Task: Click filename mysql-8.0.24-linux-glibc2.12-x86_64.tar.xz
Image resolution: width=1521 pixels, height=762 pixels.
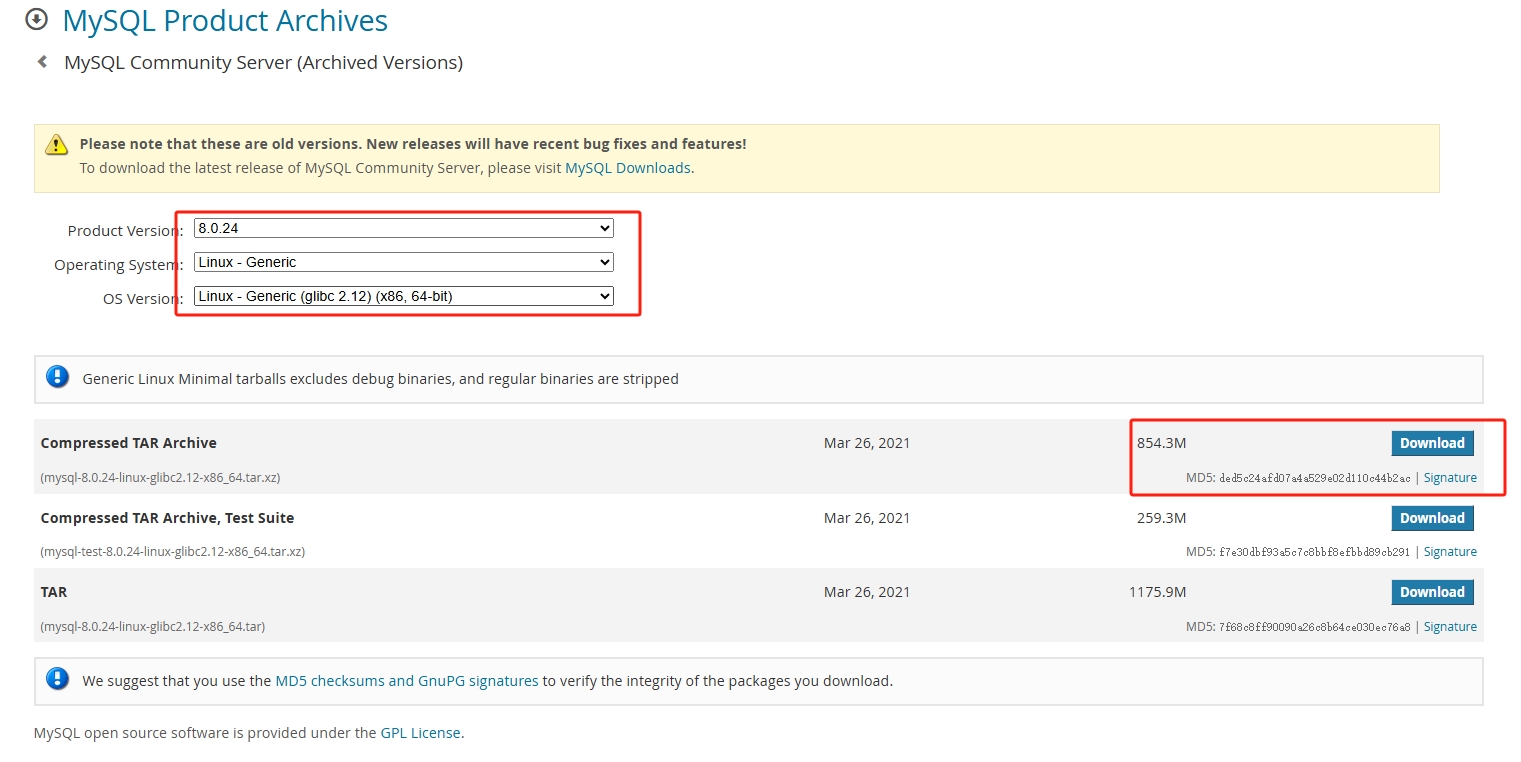Action: [160, 478]
